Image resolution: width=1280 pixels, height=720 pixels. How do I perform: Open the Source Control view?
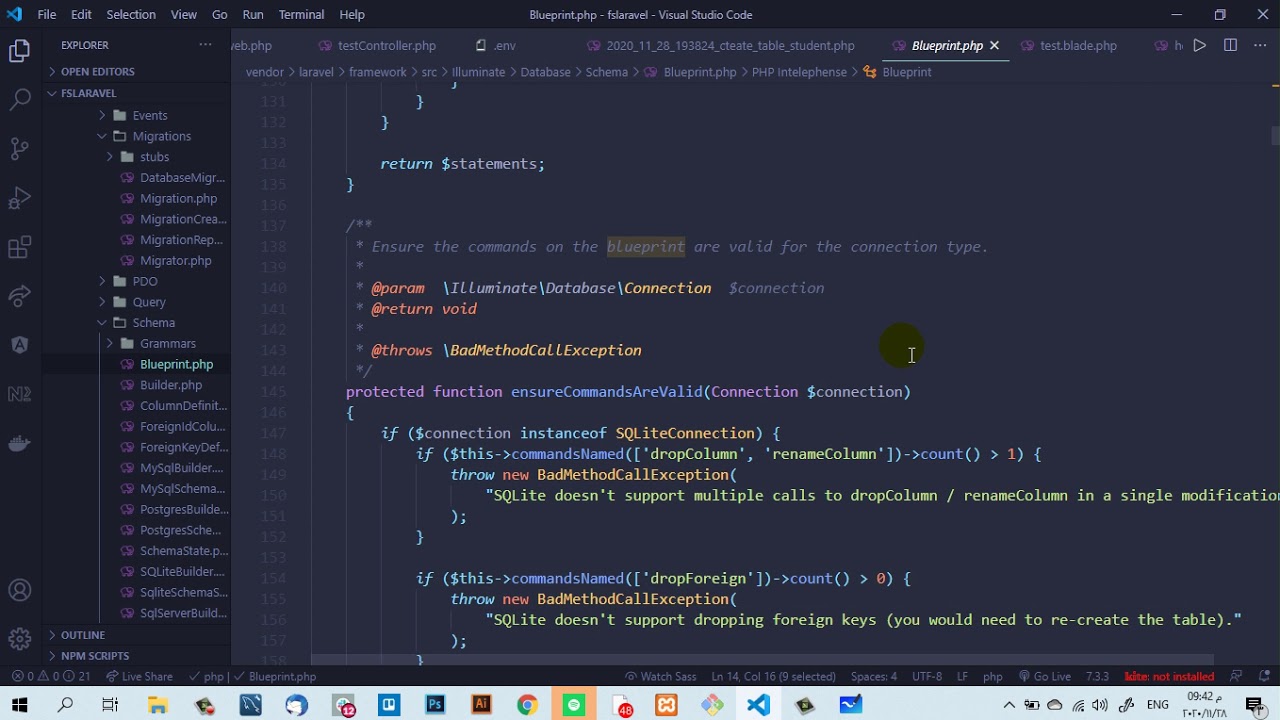coord(20,149)
